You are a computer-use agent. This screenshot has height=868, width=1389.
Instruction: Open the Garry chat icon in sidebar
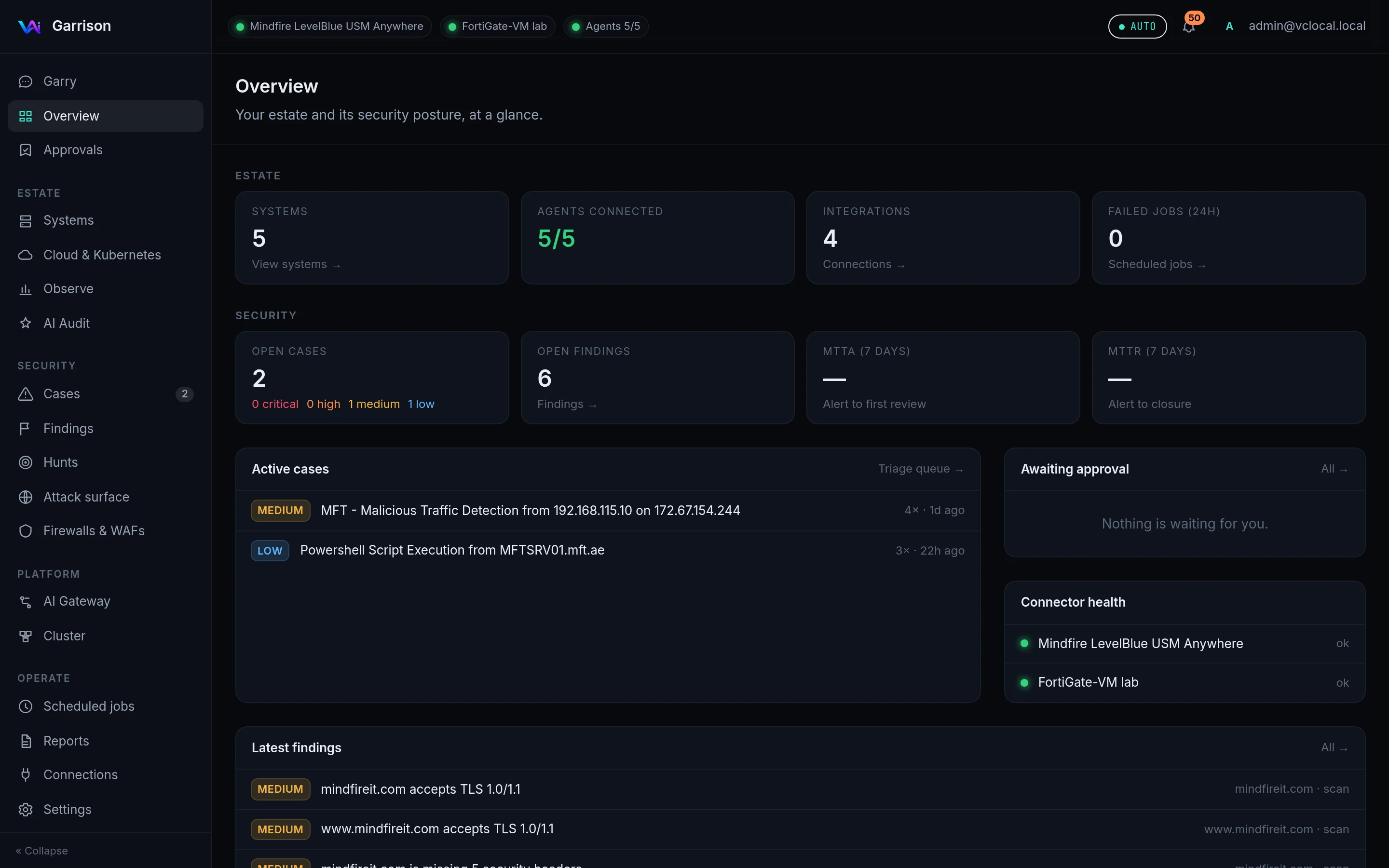(x=25, y=81)
